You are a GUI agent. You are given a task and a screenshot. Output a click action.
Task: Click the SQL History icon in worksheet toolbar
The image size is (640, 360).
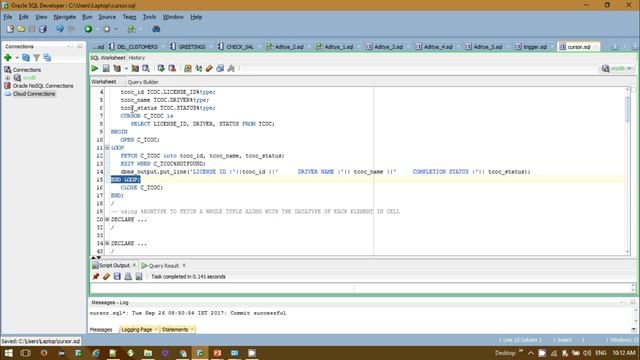pos(220,69)
